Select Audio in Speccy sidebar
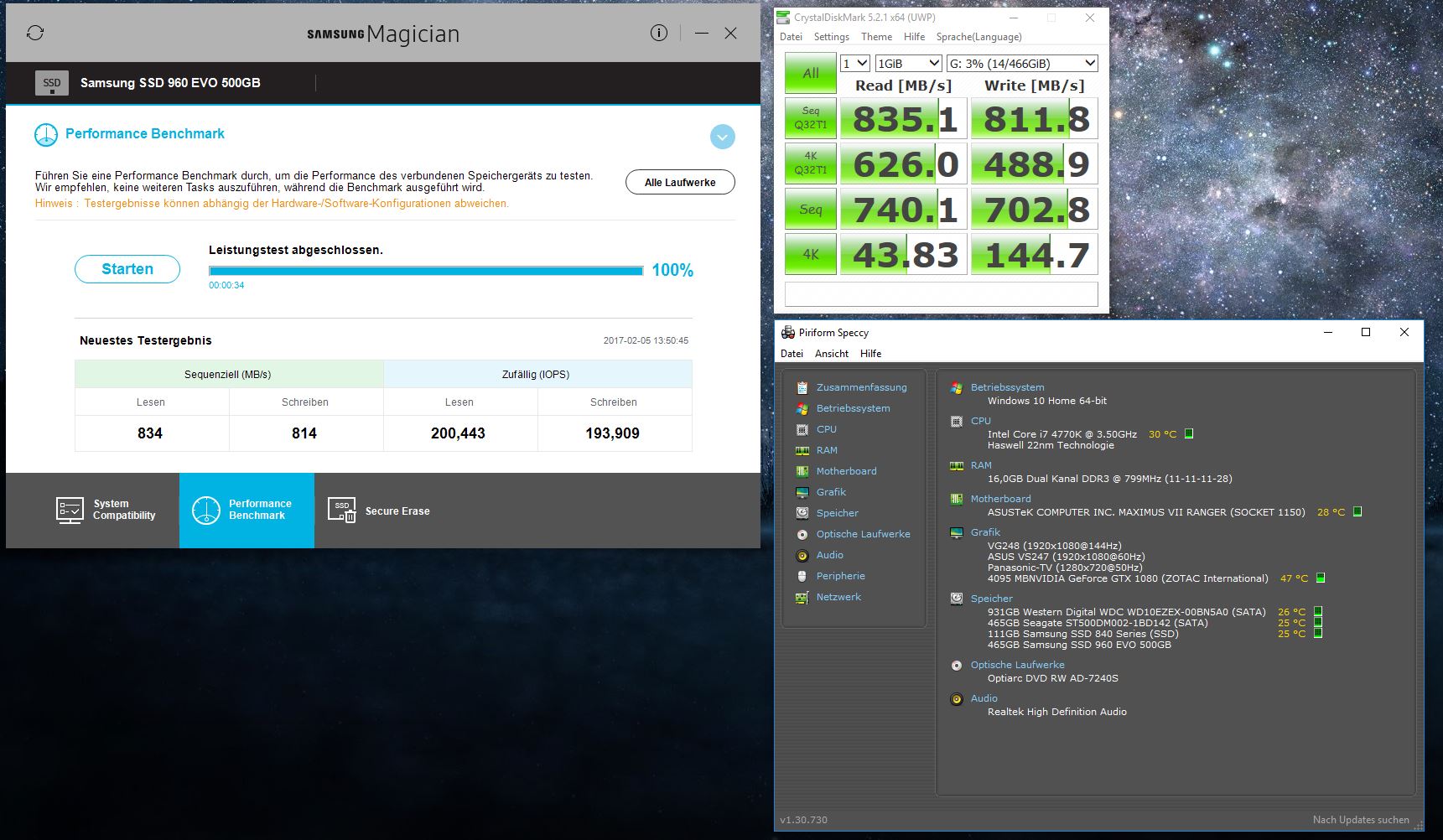 point(829,555)
